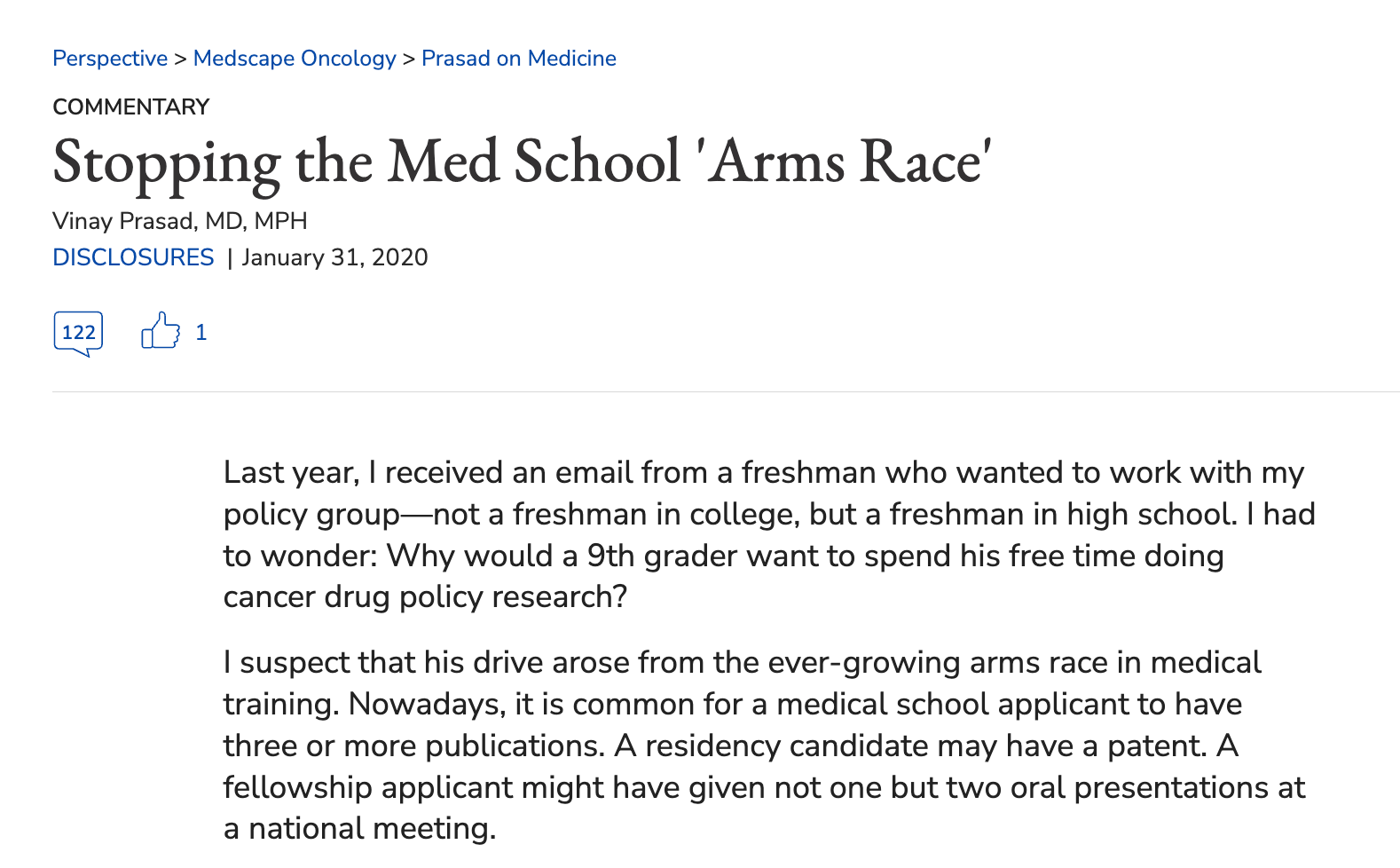Click the separator arrow after Medscape Oncology
This screenshot has width=1400, height=868.
pos(409,59)
